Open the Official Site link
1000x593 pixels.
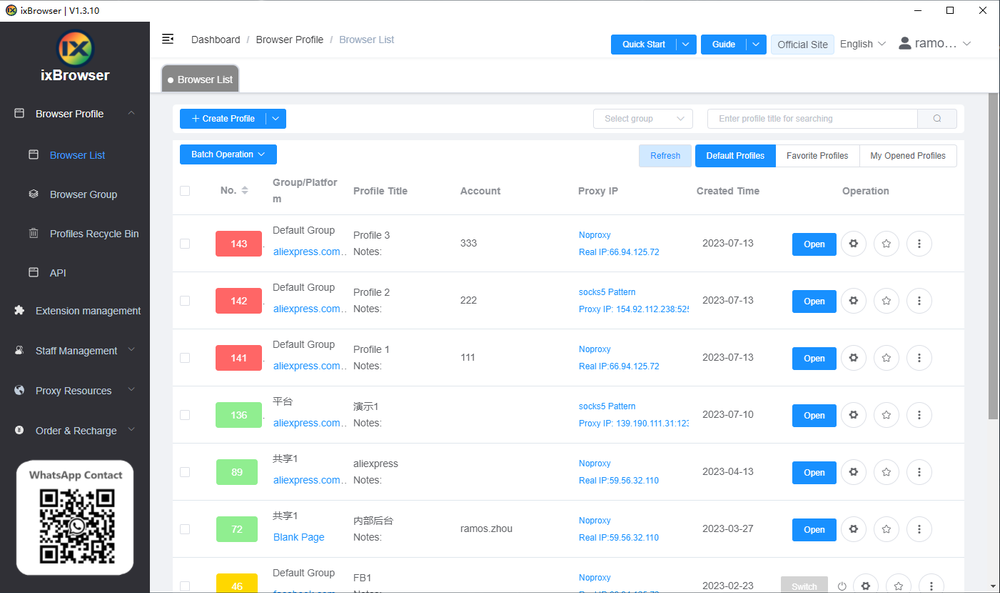(802, 45)
